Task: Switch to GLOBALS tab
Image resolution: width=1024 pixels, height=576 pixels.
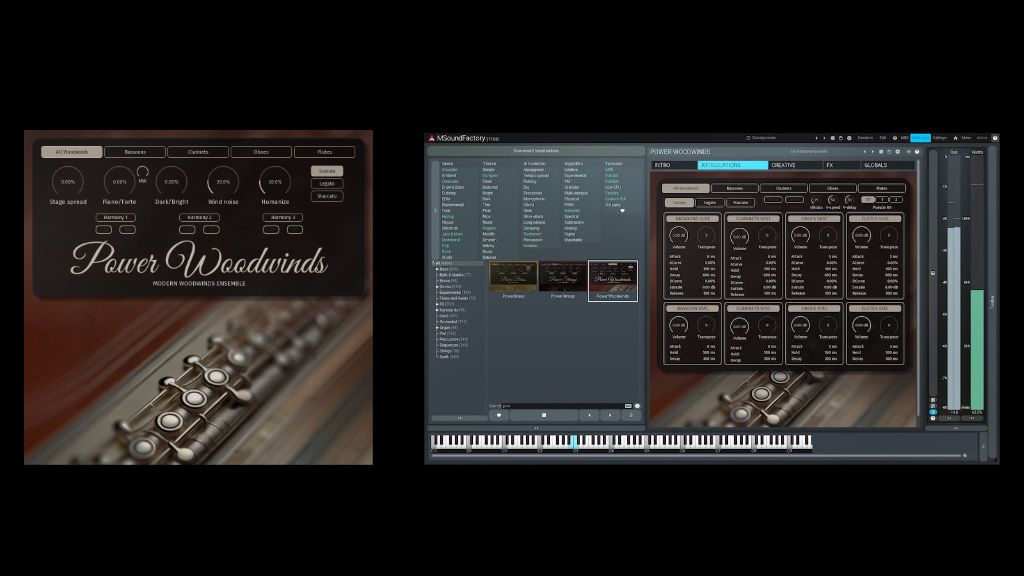Action: (x=886, y=165)
